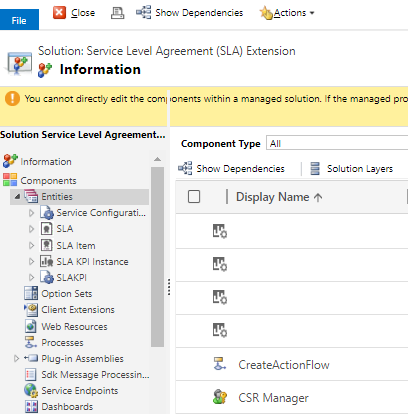Open the Component Type dropdown
Screen dimensions: 408x414
coord(337,144)
